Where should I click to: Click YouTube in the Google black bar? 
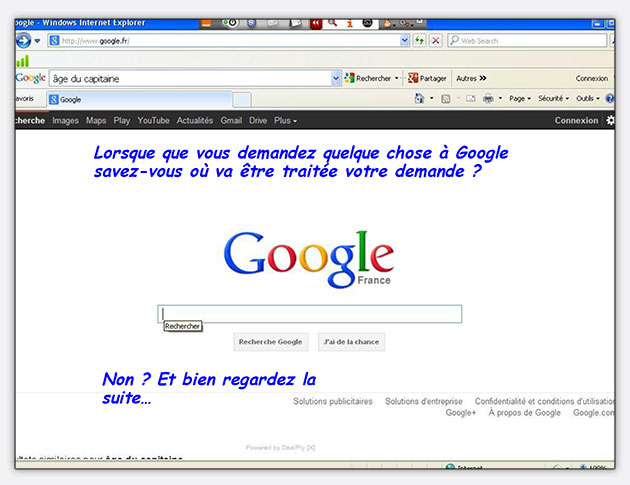click(153, 121)
